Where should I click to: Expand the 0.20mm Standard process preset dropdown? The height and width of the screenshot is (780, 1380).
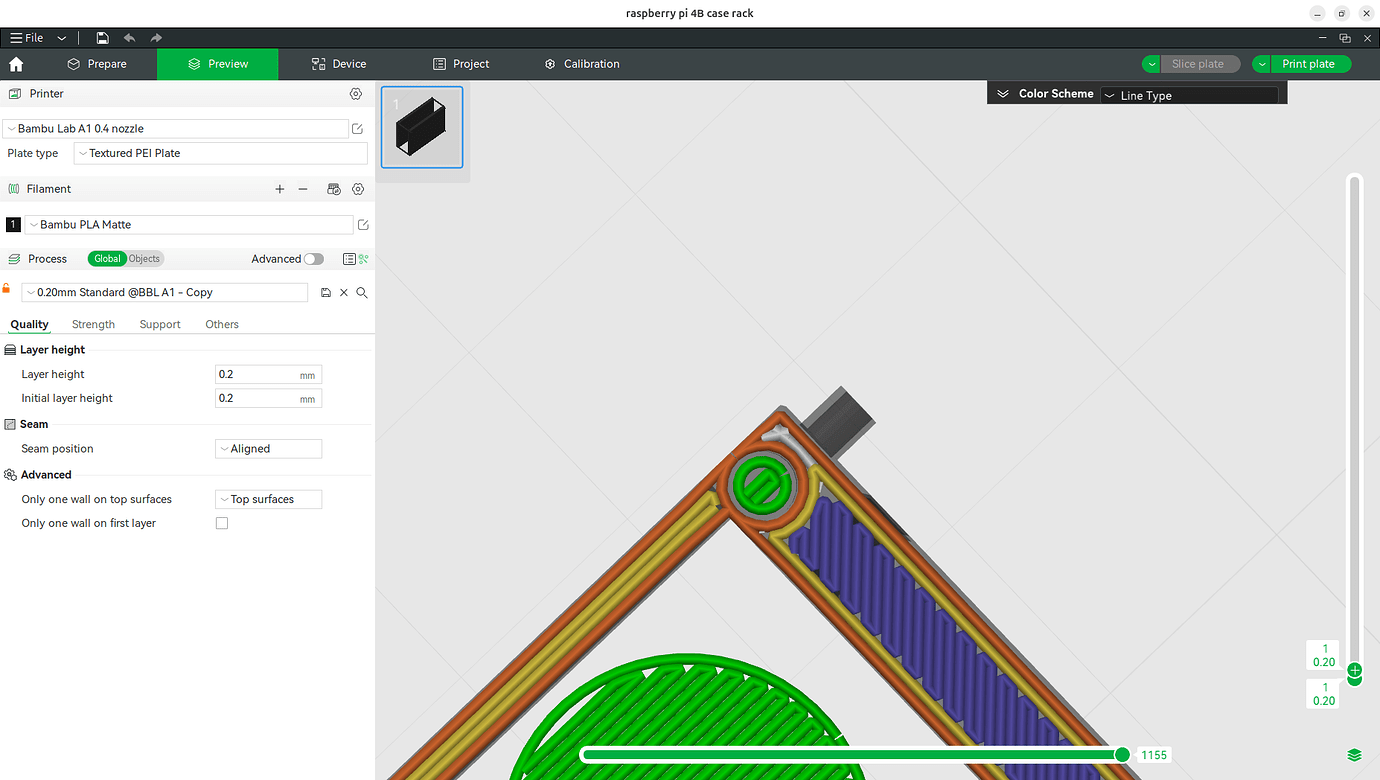click(165, 292)
